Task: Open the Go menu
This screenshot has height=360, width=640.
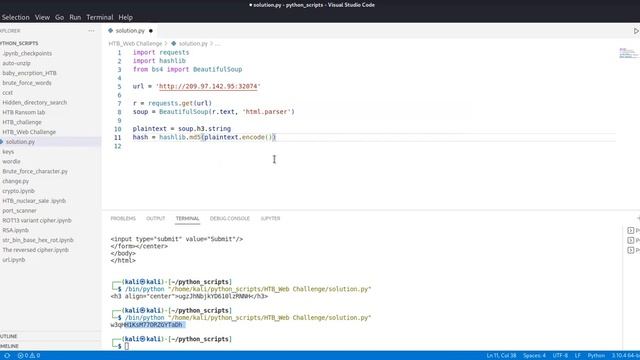Action: (x=59, y=17)
